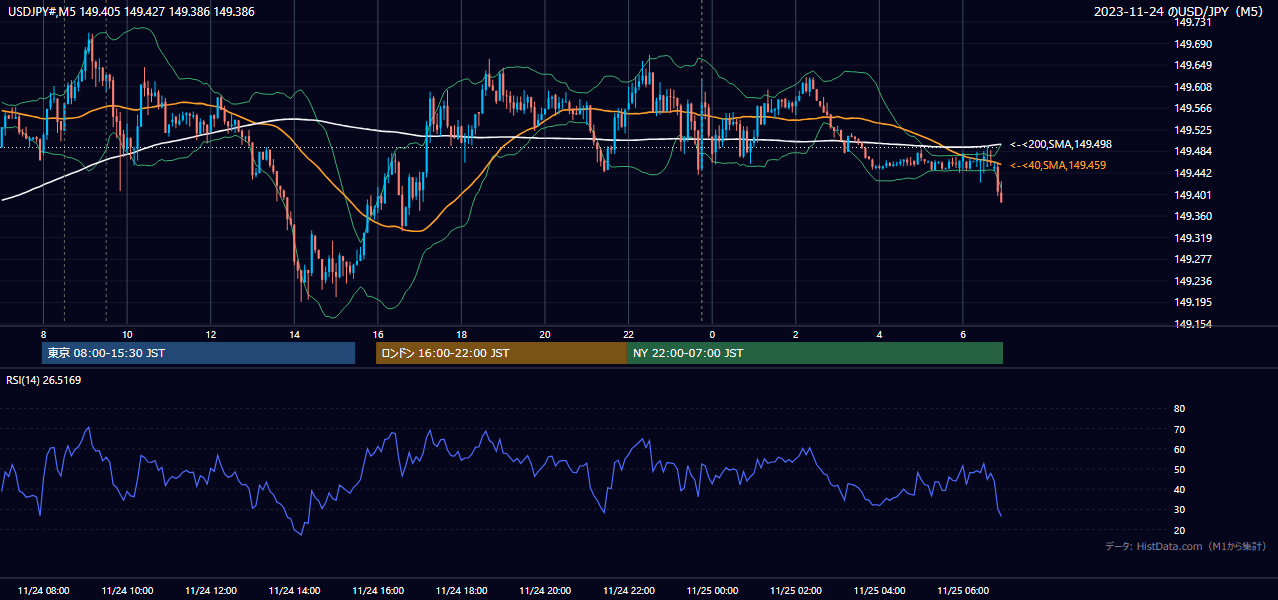
Task: Open the HistData.com data source credit
Action: 1186,546
